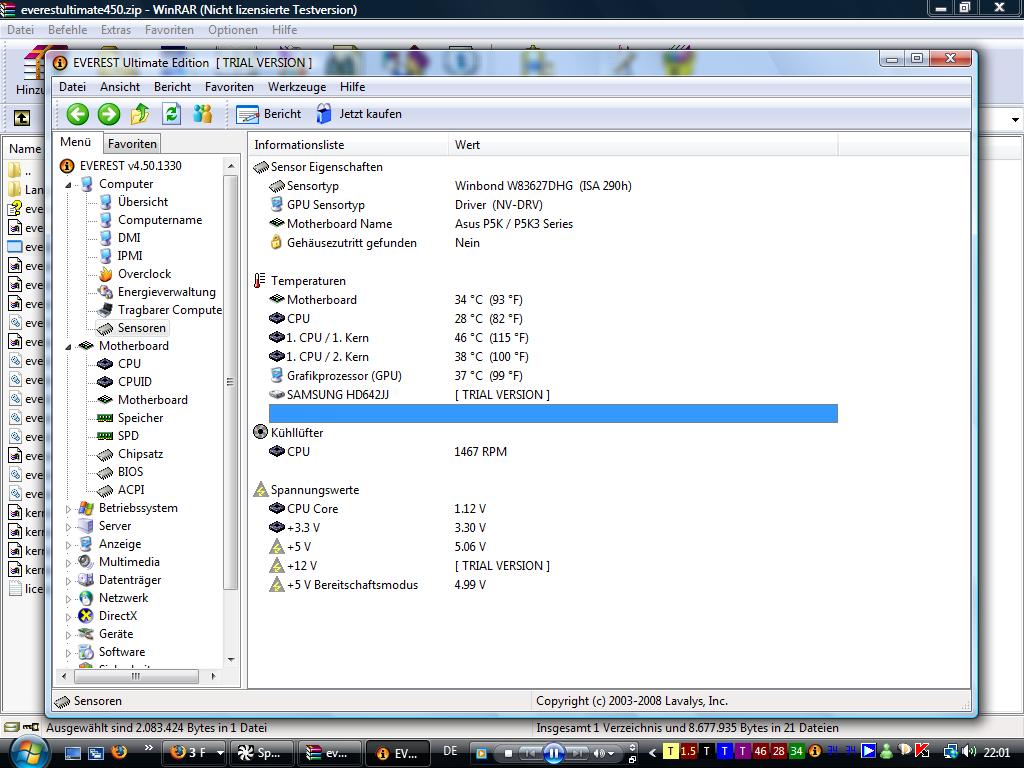The image size is (1024, 768).
Task: Switch to the WinRAR taskbar button
Action: tap(330, 753)
